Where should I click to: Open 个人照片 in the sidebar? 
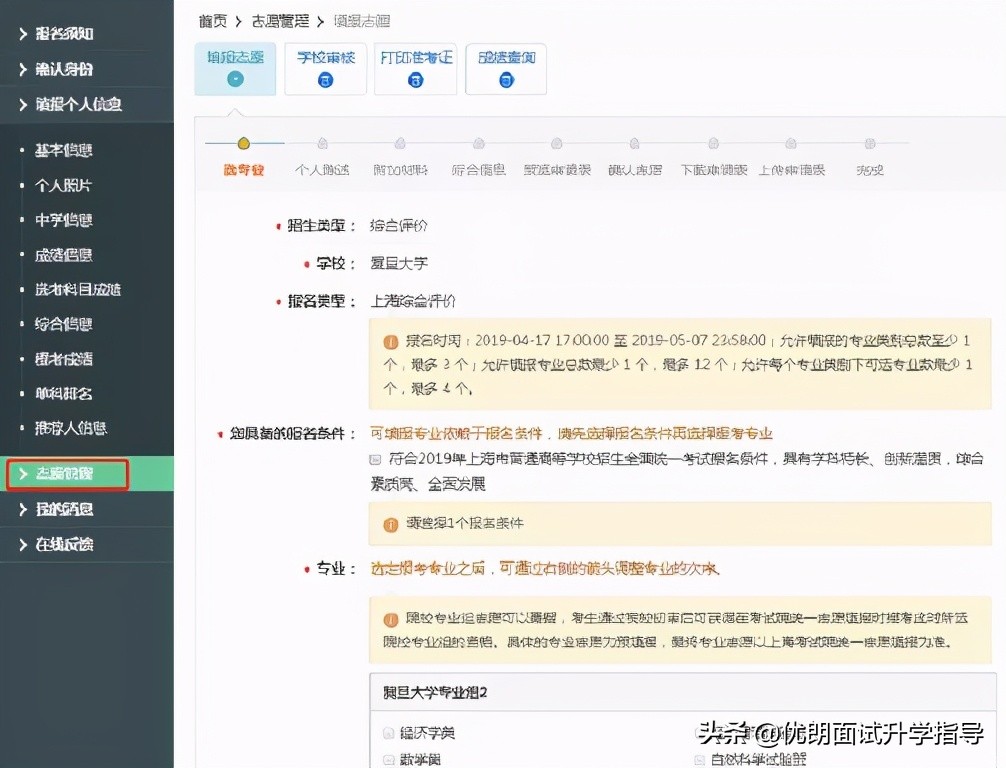coord(64,185)
